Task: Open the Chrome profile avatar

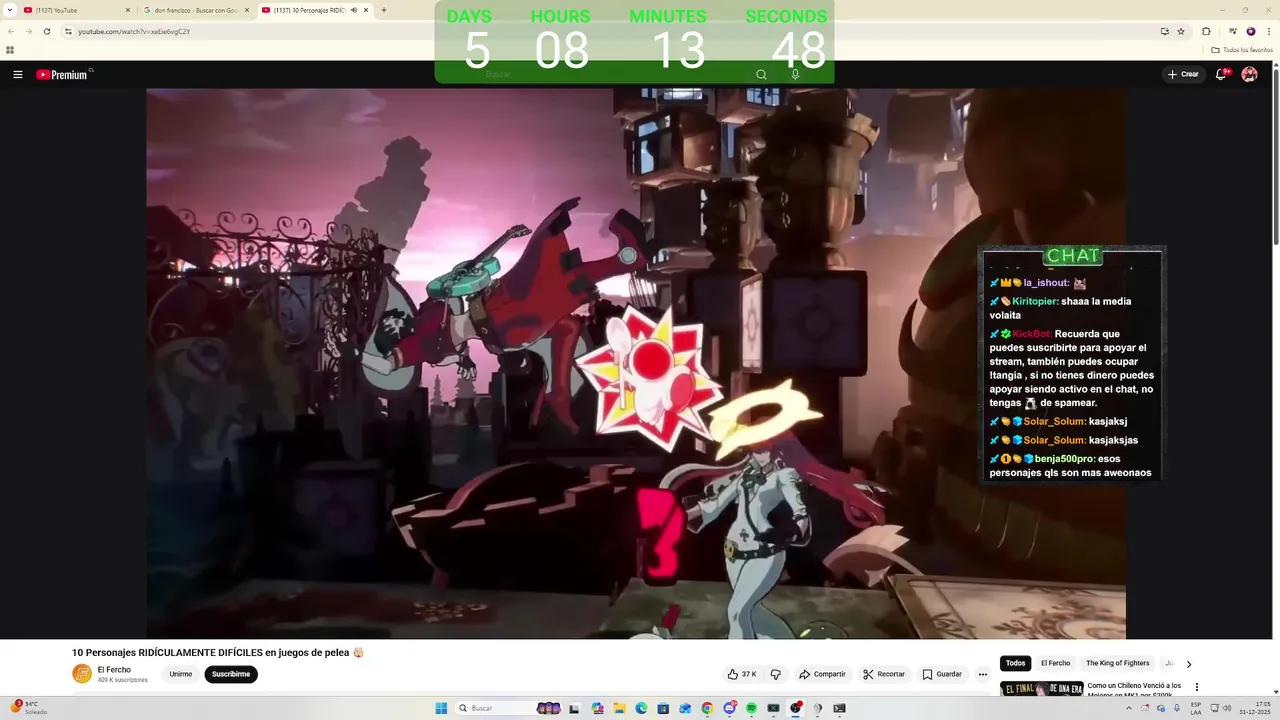Action: tap(1251, 31)
